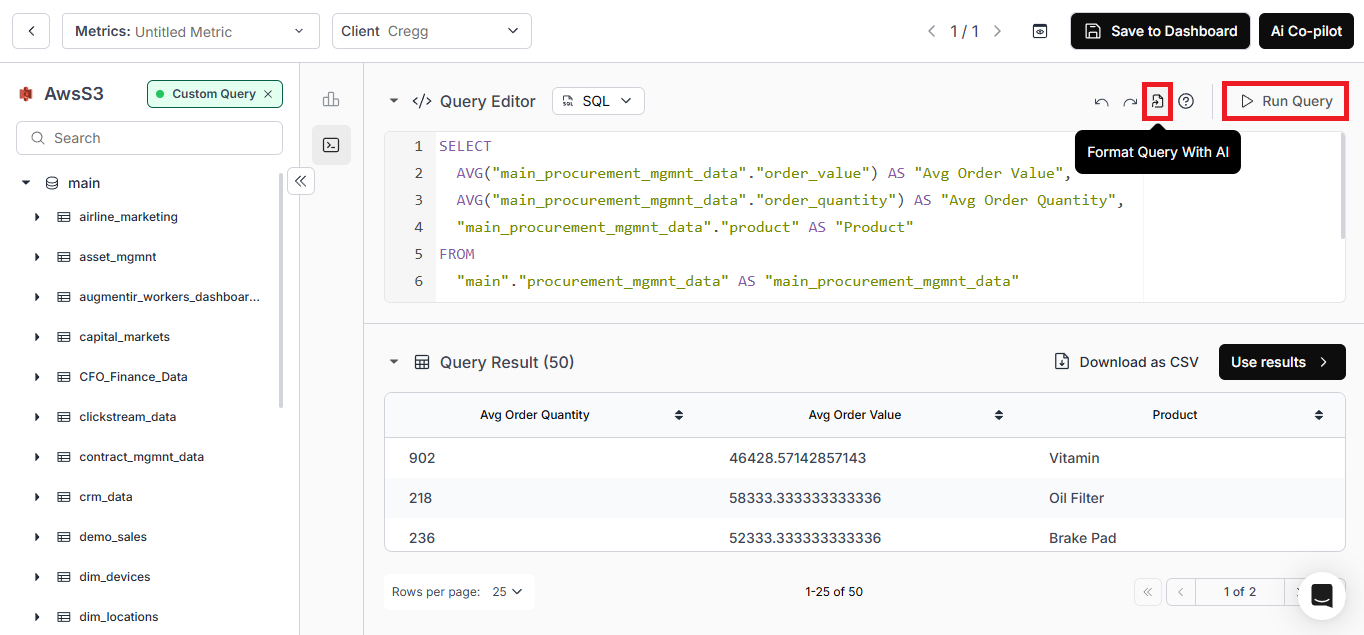The width and height of the screenshot is (1364, 635).
Task: Run Query
Action: 1286,101
